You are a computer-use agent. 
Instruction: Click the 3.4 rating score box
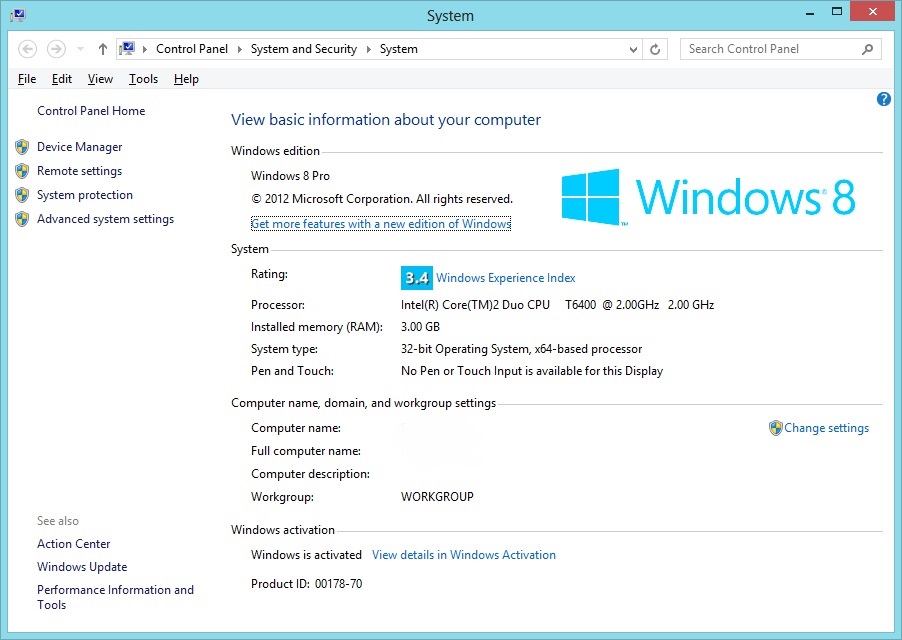click(416, 277)
